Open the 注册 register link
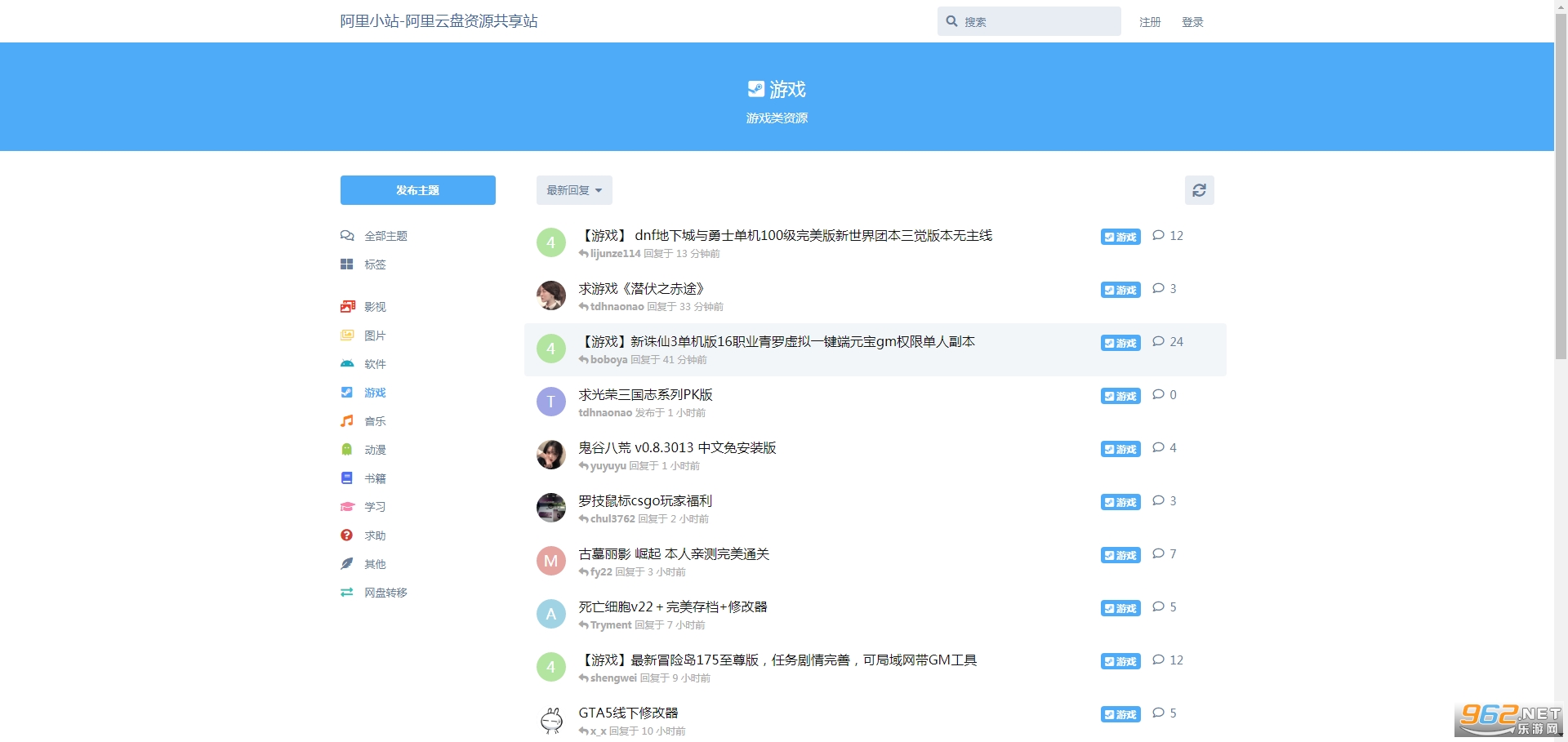Image resolution: width=1568 pixels, height=742 pixels. click(x=1150, y=22)
